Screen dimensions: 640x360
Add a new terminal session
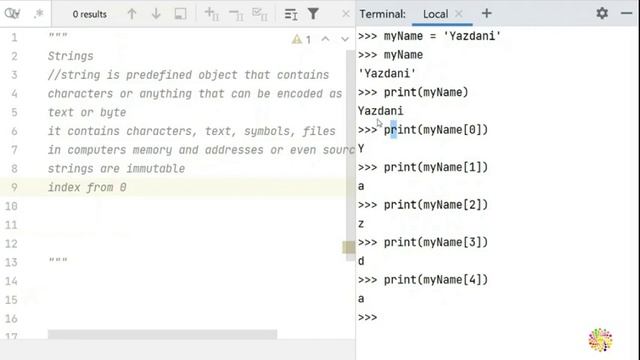487,13
